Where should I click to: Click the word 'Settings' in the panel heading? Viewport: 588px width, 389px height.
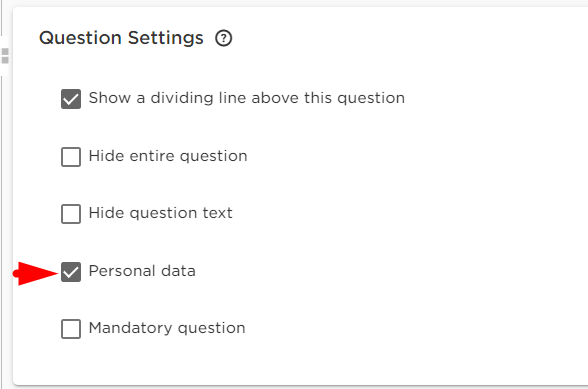coord(166,38)
